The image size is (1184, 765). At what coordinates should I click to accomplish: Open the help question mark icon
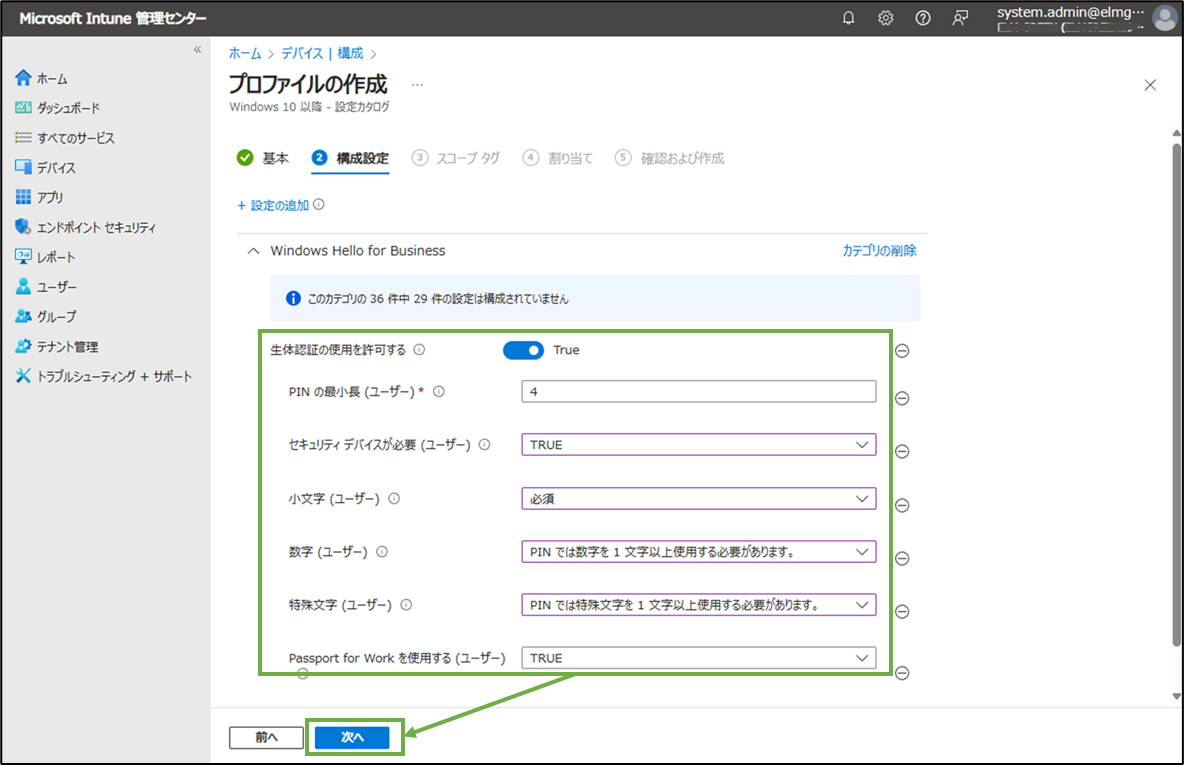coord(923,18)
